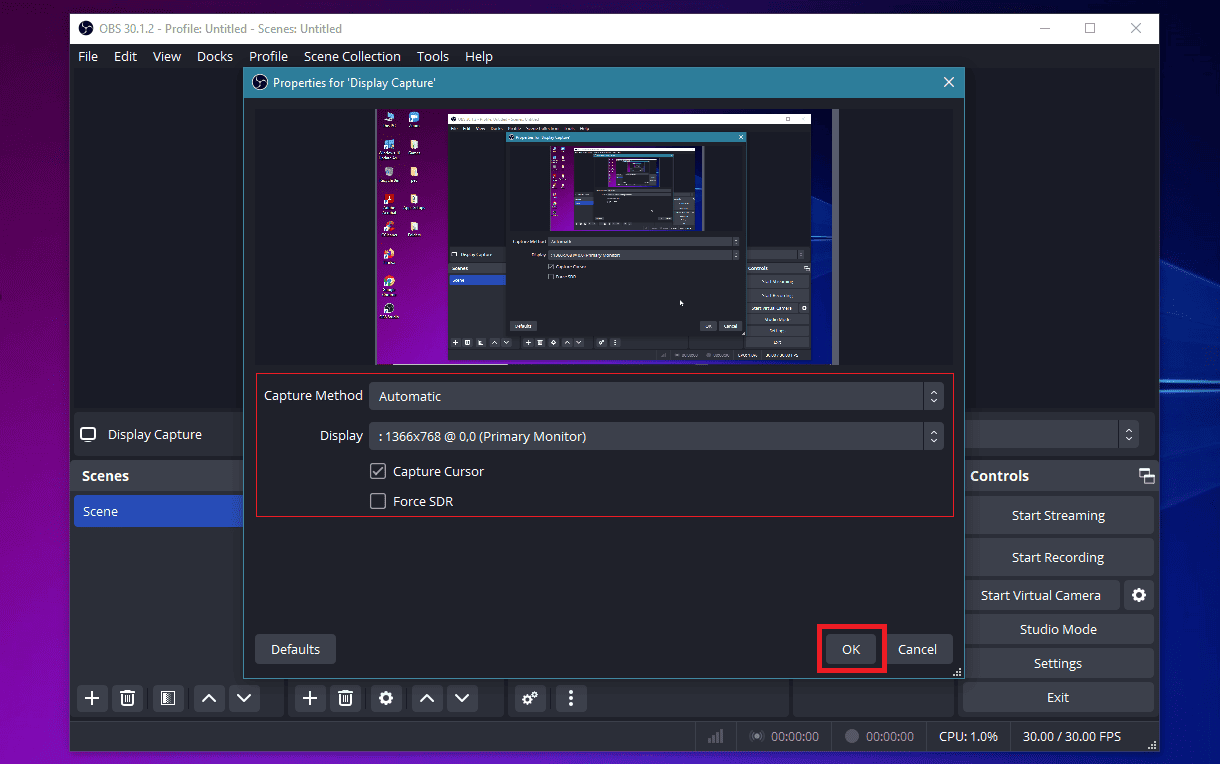Open the audio mixer three-dot menu

(x=571, y=698)
